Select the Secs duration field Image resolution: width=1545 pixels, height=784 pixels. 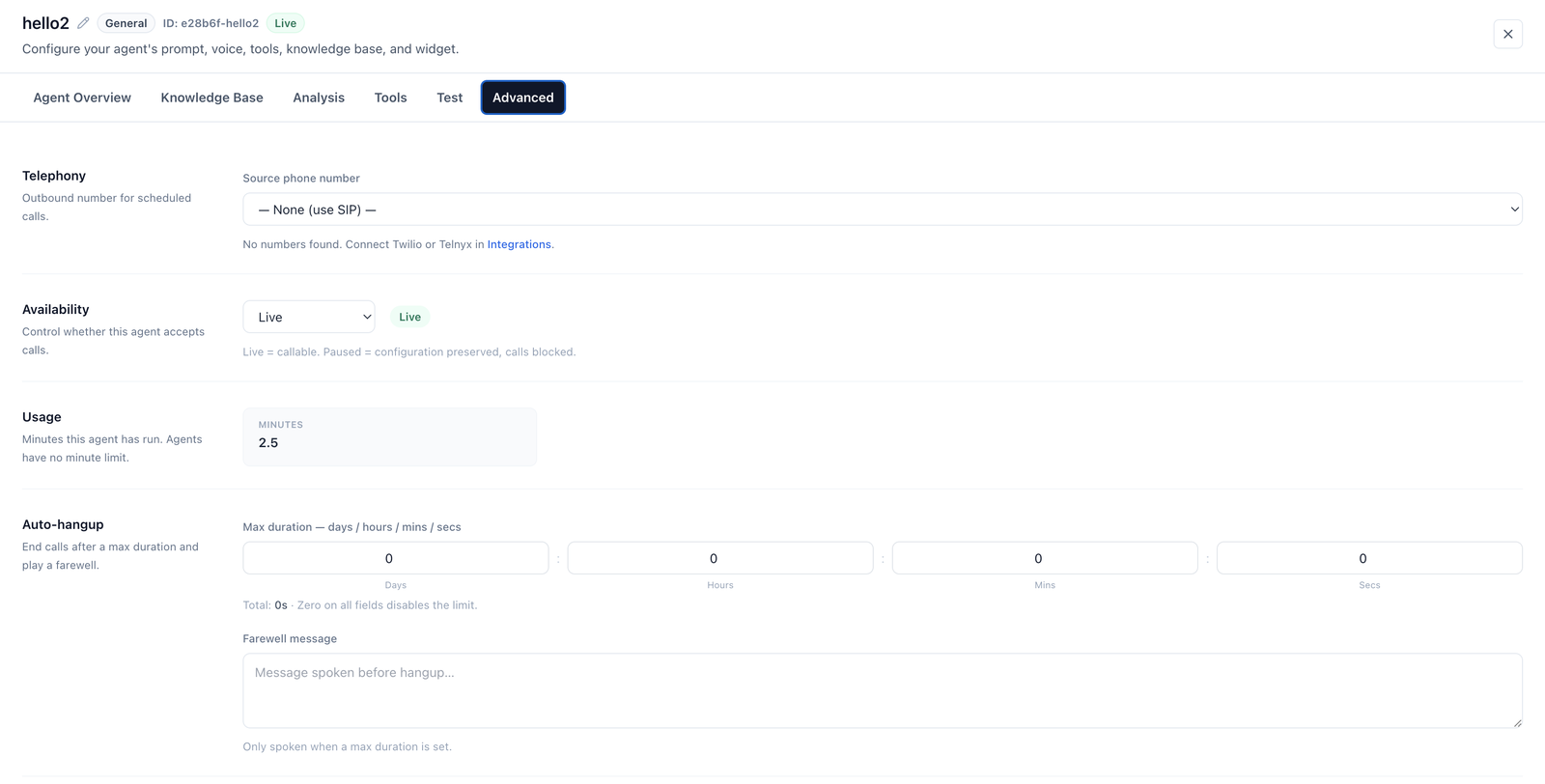pyautogui.click(x=1369, y=558)
